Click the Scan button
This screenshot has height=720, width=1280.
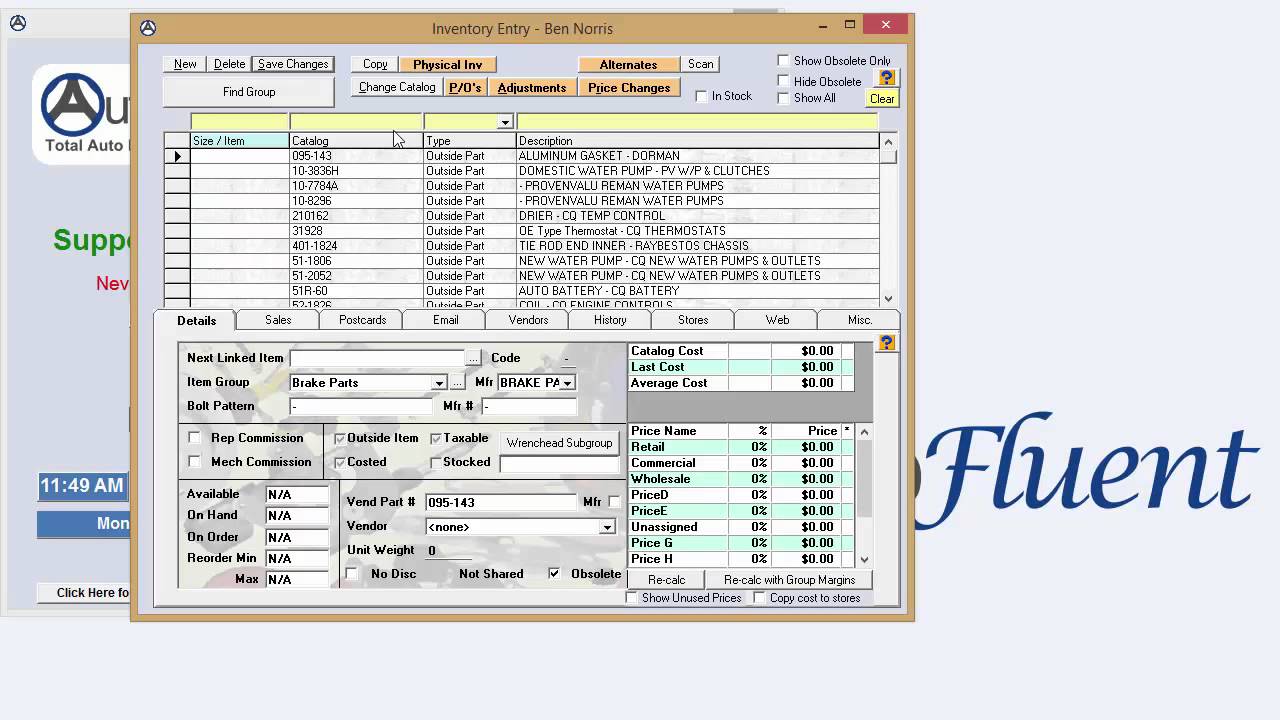(701, 64)
